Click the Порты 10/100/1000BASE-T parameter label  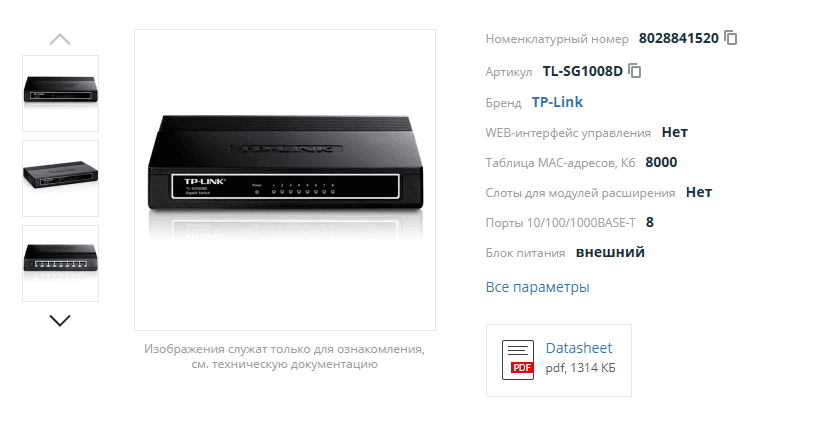(561, 223)
